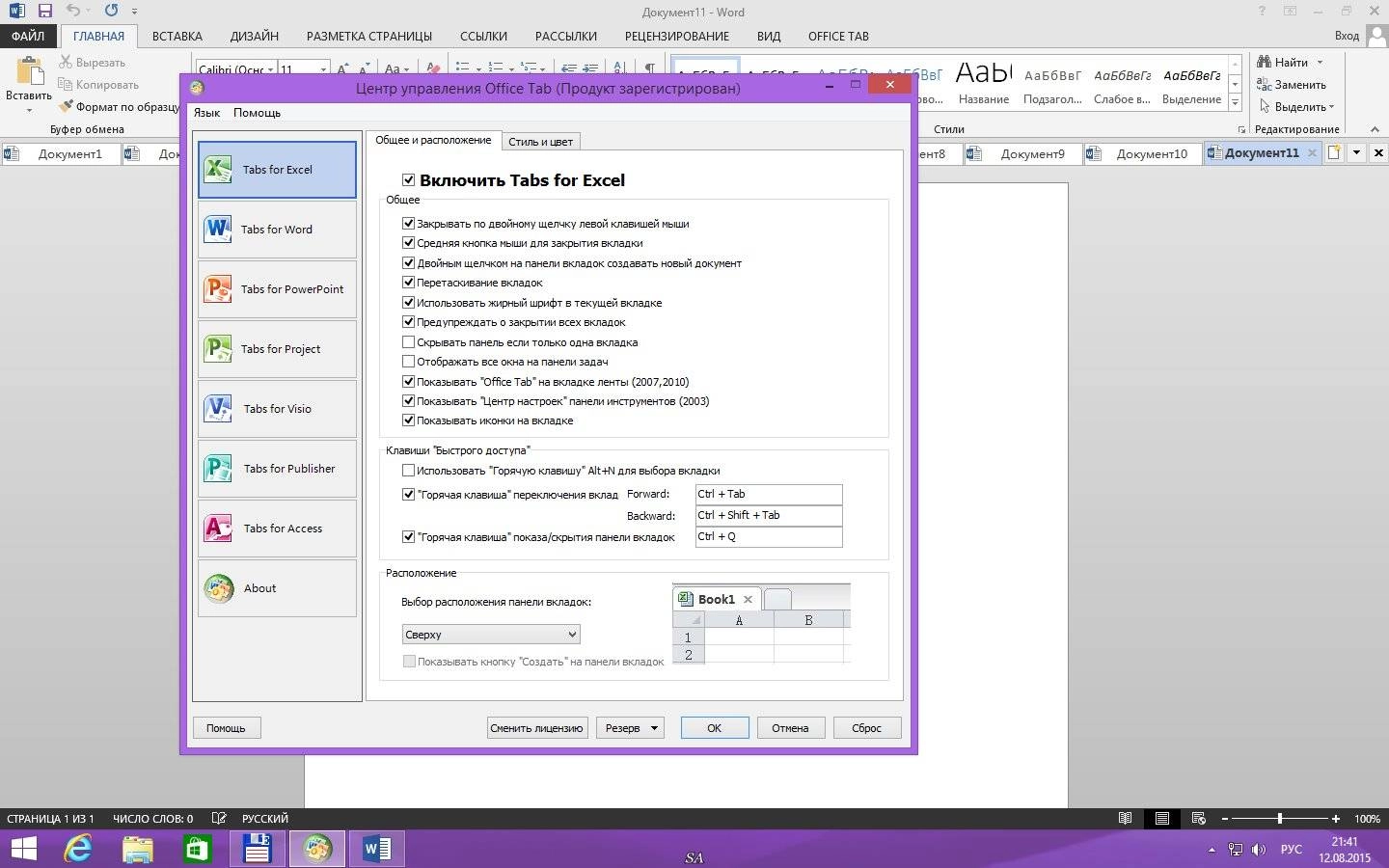The height and width of the screenshot is (868, 1389).
Task: Click the Word zoom slider handle
Action: pyautogui.click(x=1280, y=819)
